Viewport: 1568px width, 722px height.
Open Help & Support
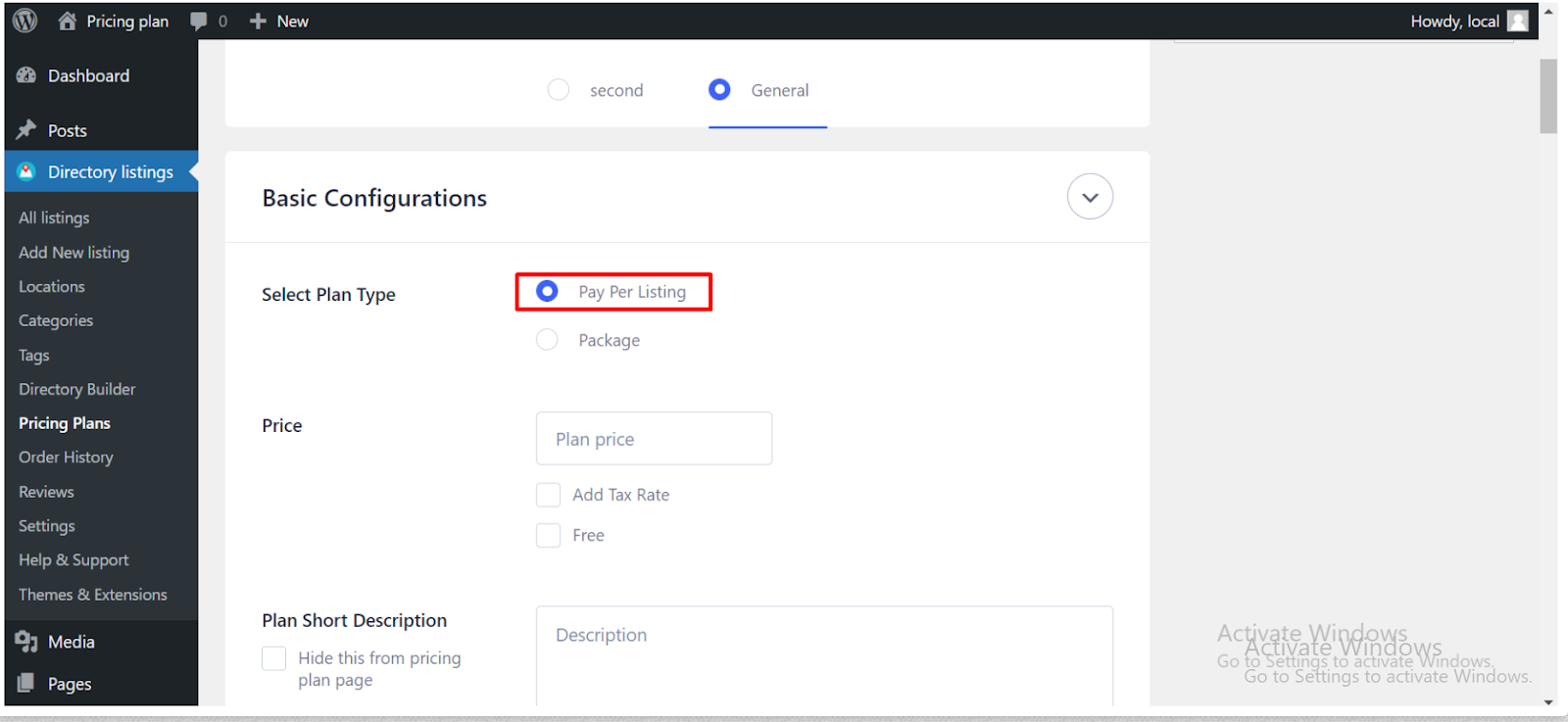pyautogui.click(x=73, y=560)
